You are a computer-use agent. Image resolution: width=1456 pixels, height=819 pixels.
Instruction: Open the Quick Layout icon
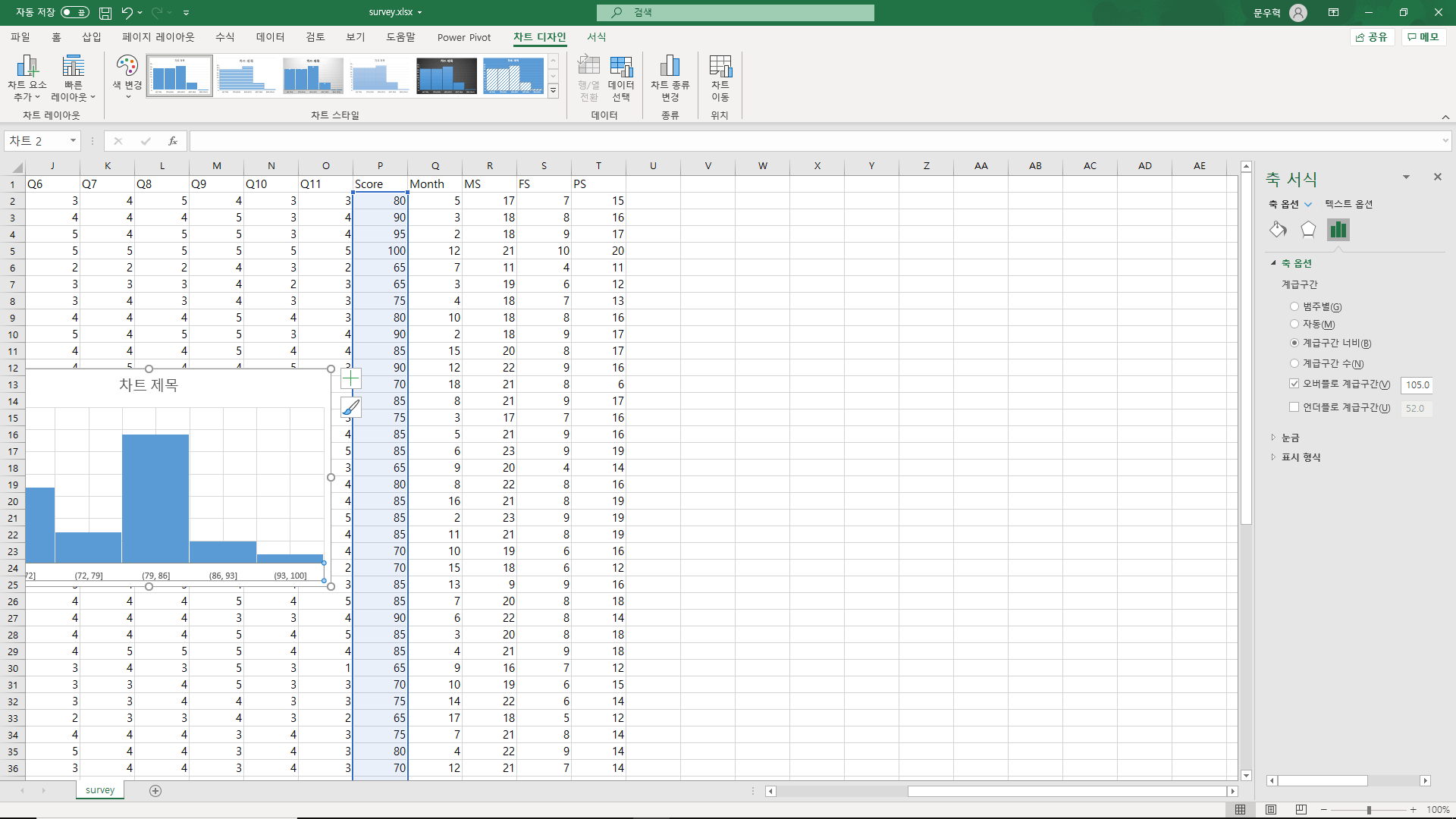point(73,67)
